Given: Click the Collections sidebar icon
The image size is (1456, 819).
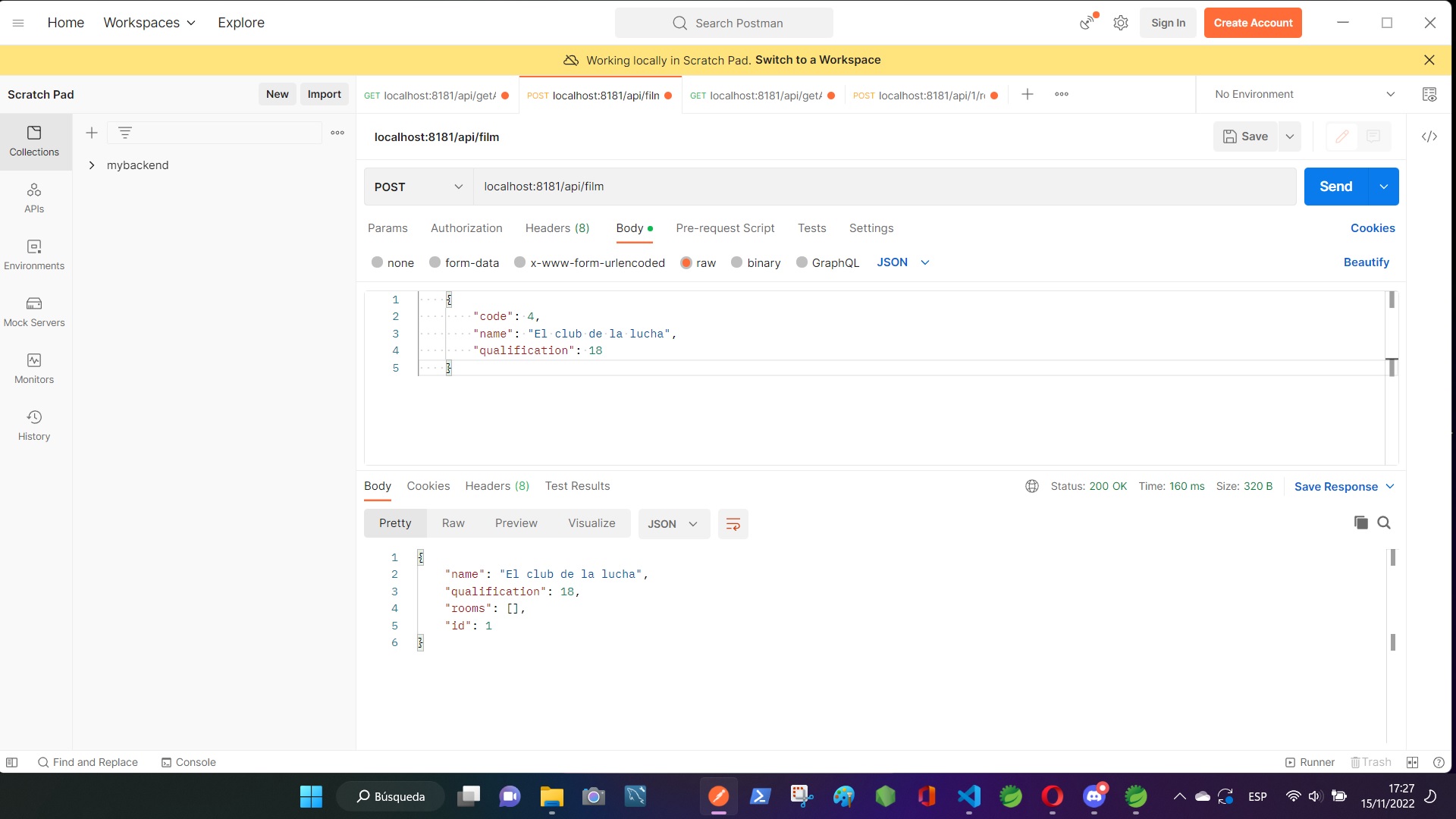Looking at the screenshot, I should 34,140.
